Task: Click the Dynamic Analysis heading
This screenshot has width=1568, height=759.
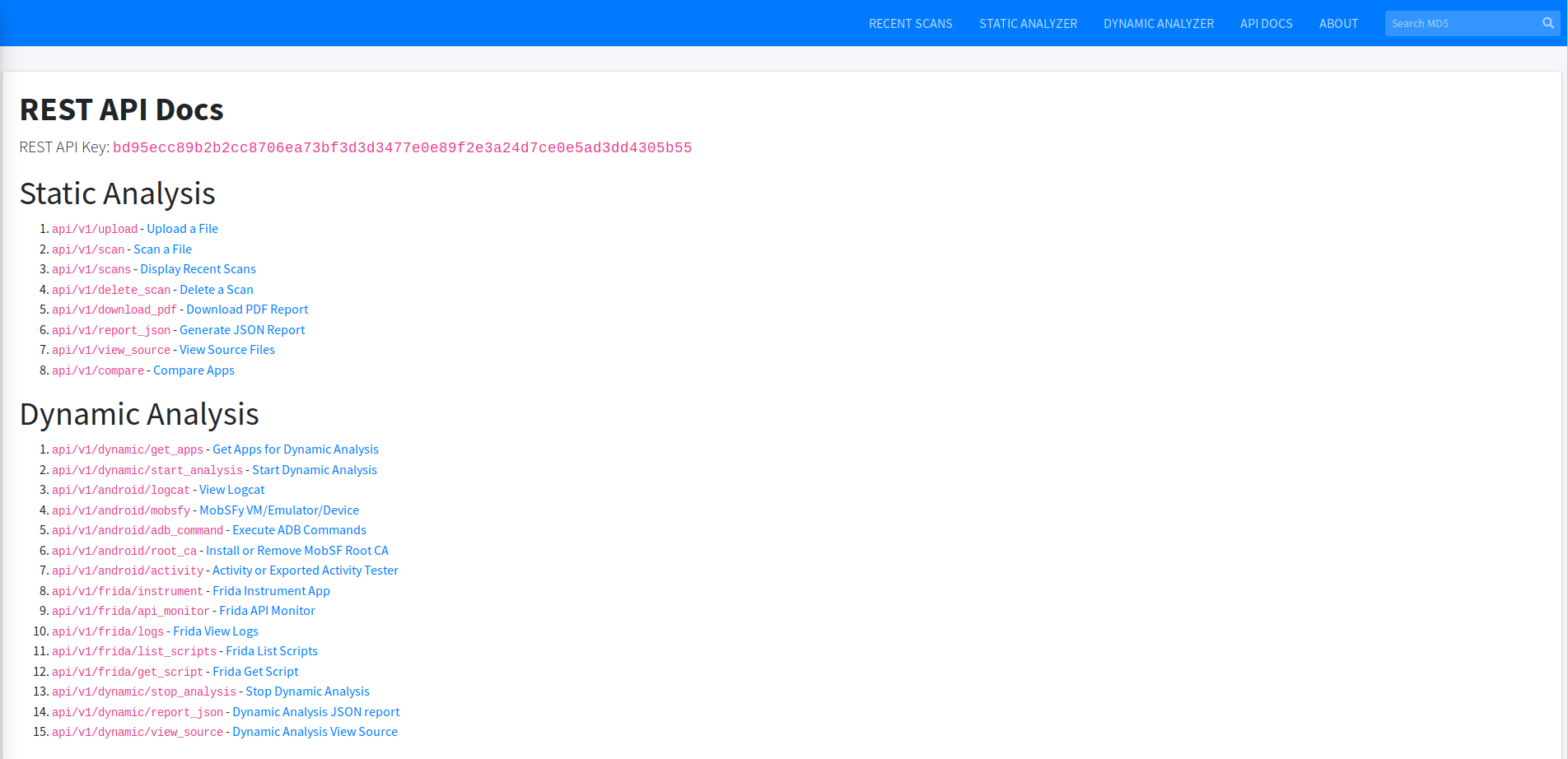Action: click(139, 414)
